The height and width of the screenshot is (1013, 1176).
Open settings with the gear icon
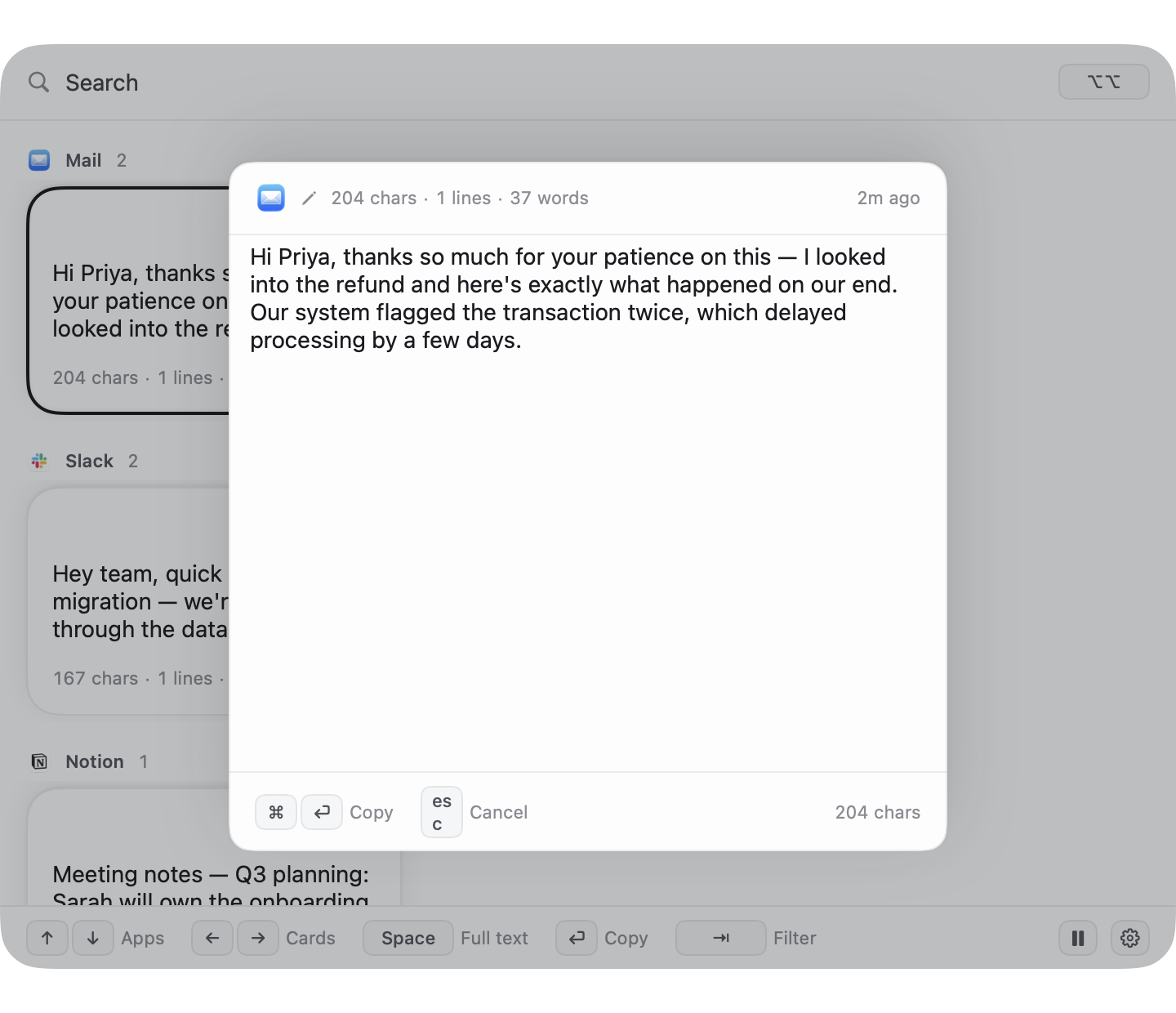tap(1130, 938)
